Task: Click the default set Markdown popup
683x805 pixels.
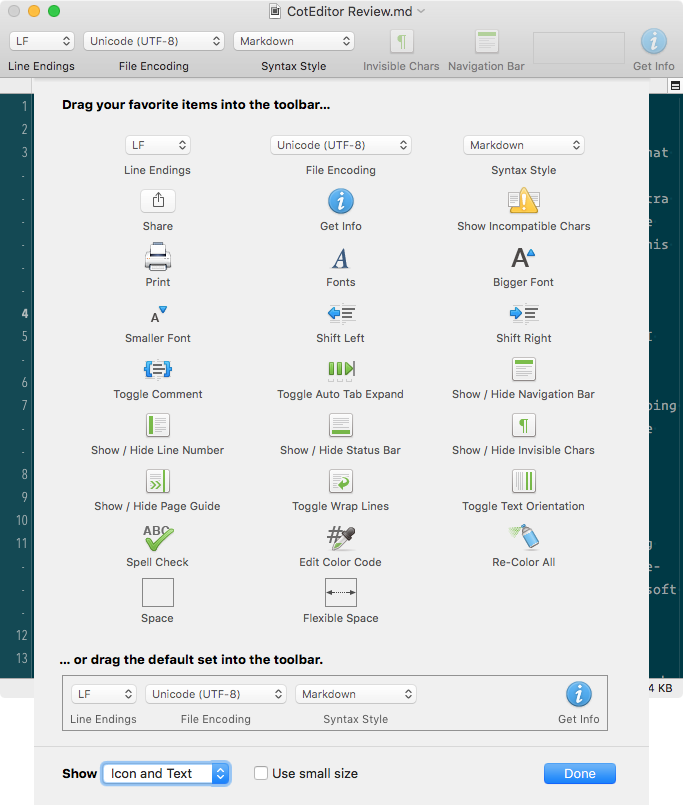Action: (355, 694)
